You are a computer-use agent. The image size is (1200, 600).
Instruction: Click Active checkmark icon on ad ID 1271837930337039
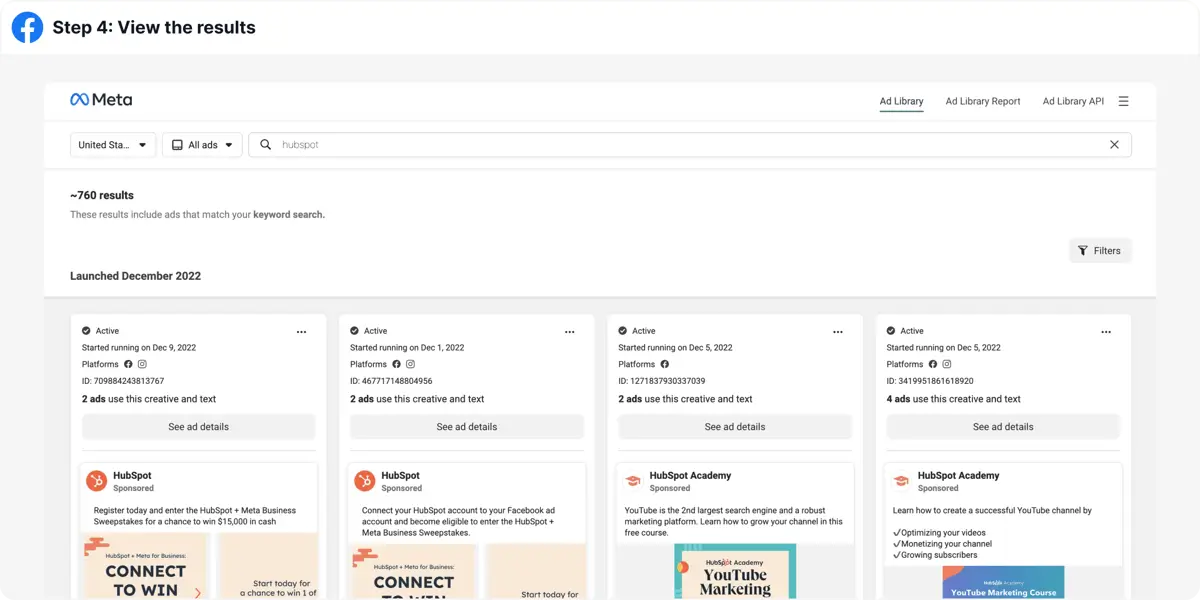[x=623, y=331]
